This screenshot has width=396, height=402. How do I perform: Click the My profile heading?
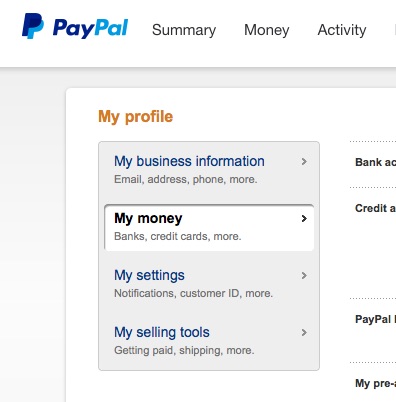[x=136, y=117]
